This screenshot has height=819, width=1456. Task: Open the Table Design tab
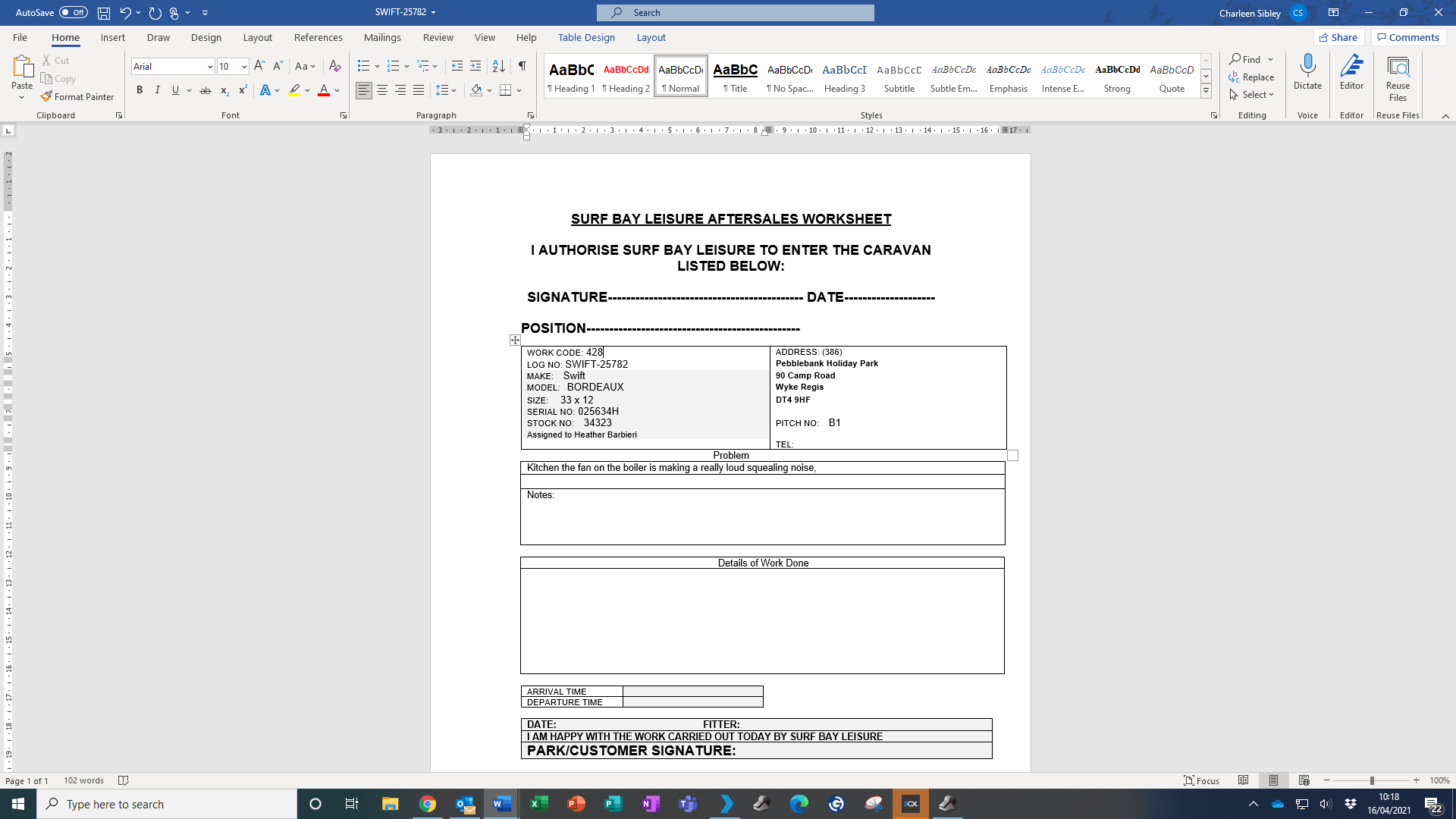pos(586,38)
